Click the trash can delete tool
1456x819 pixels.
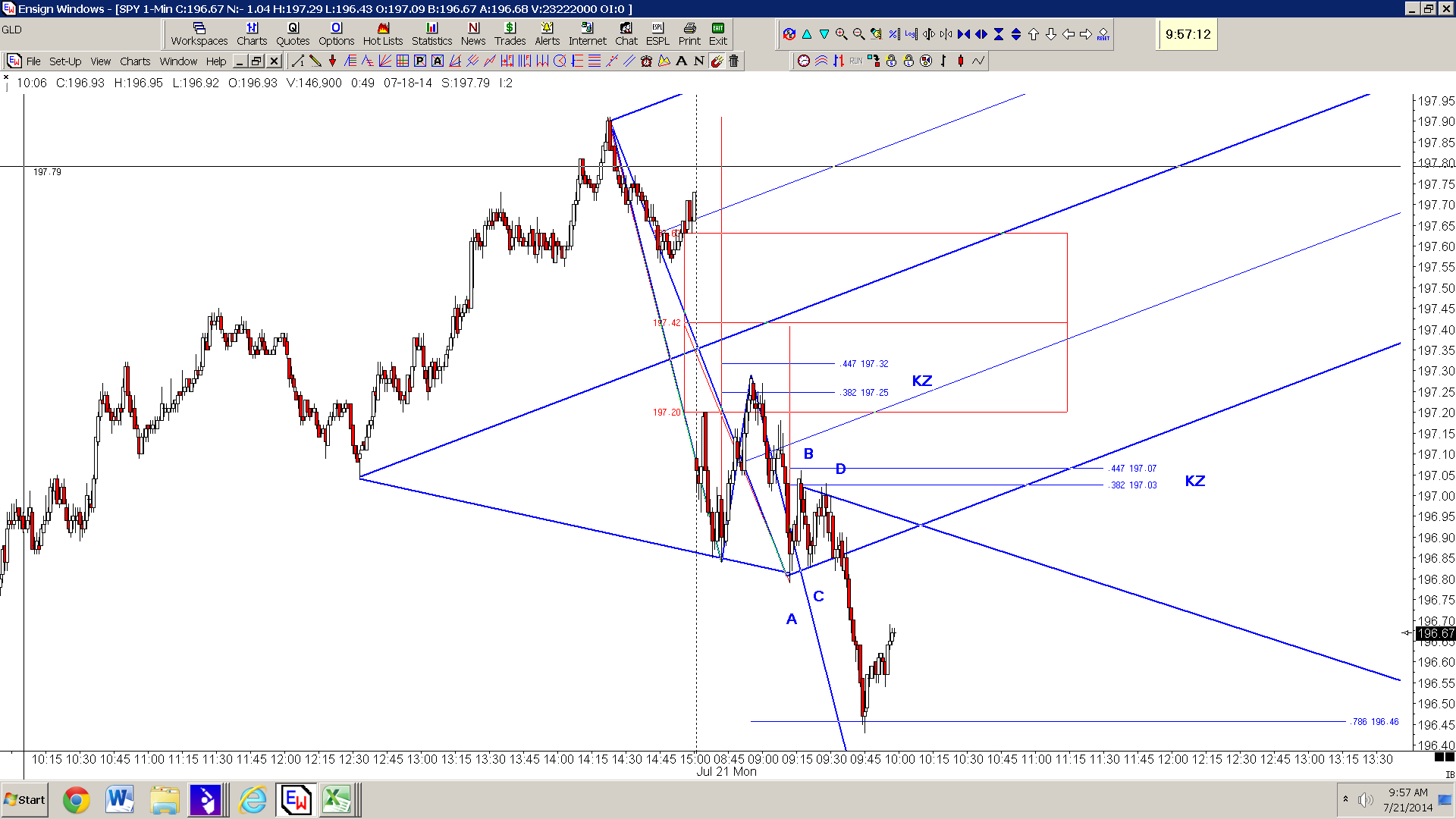coord(733,61)
